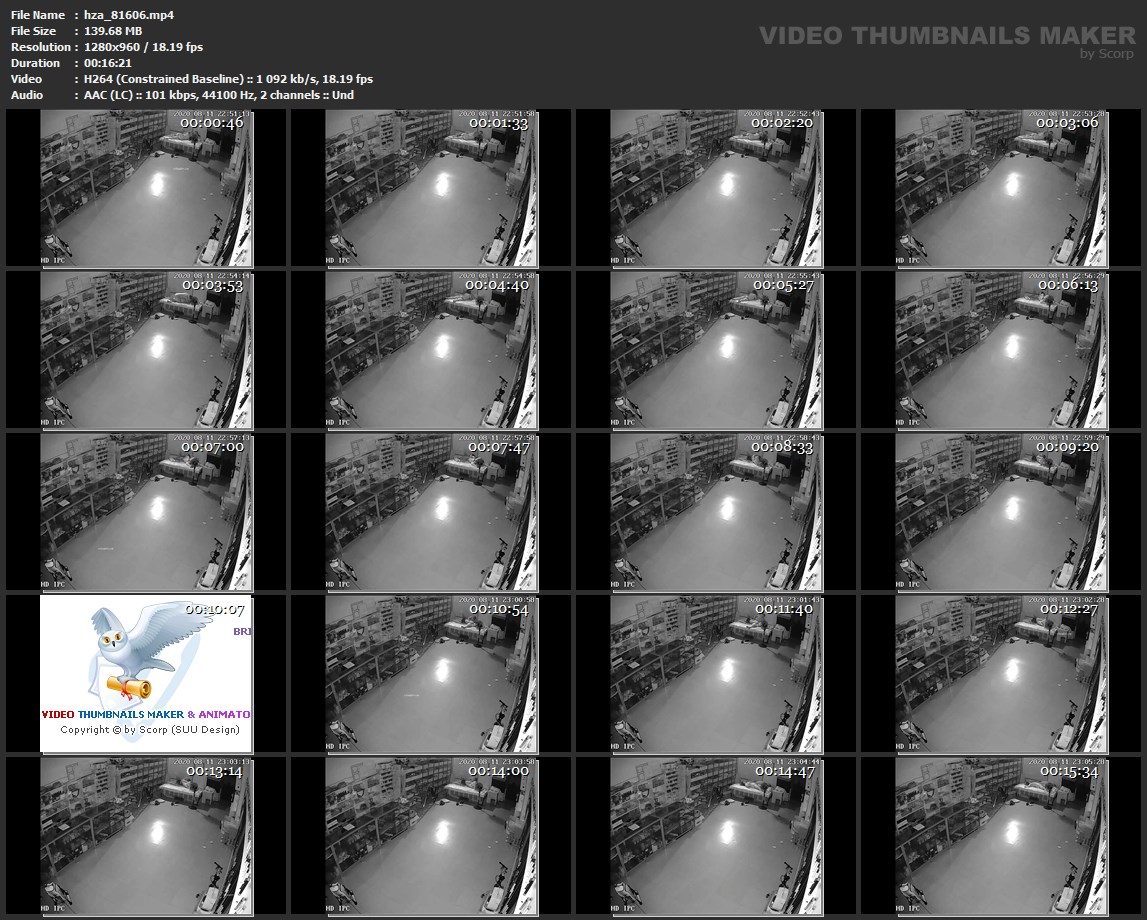Viewport: 1147px width, 920px height.
Task: Open the frame at 00:10:54
Action: (x=431, y=673)
